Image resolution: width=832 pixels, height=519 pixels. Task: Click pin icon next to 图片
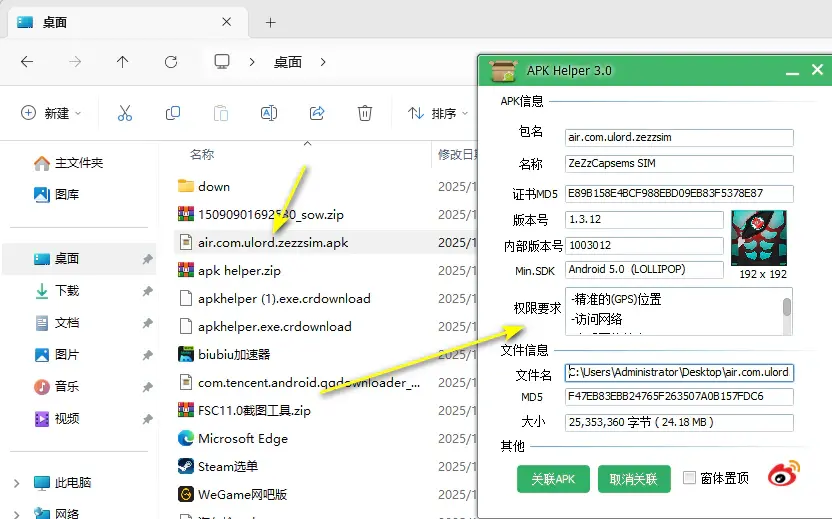coord(148,354)
